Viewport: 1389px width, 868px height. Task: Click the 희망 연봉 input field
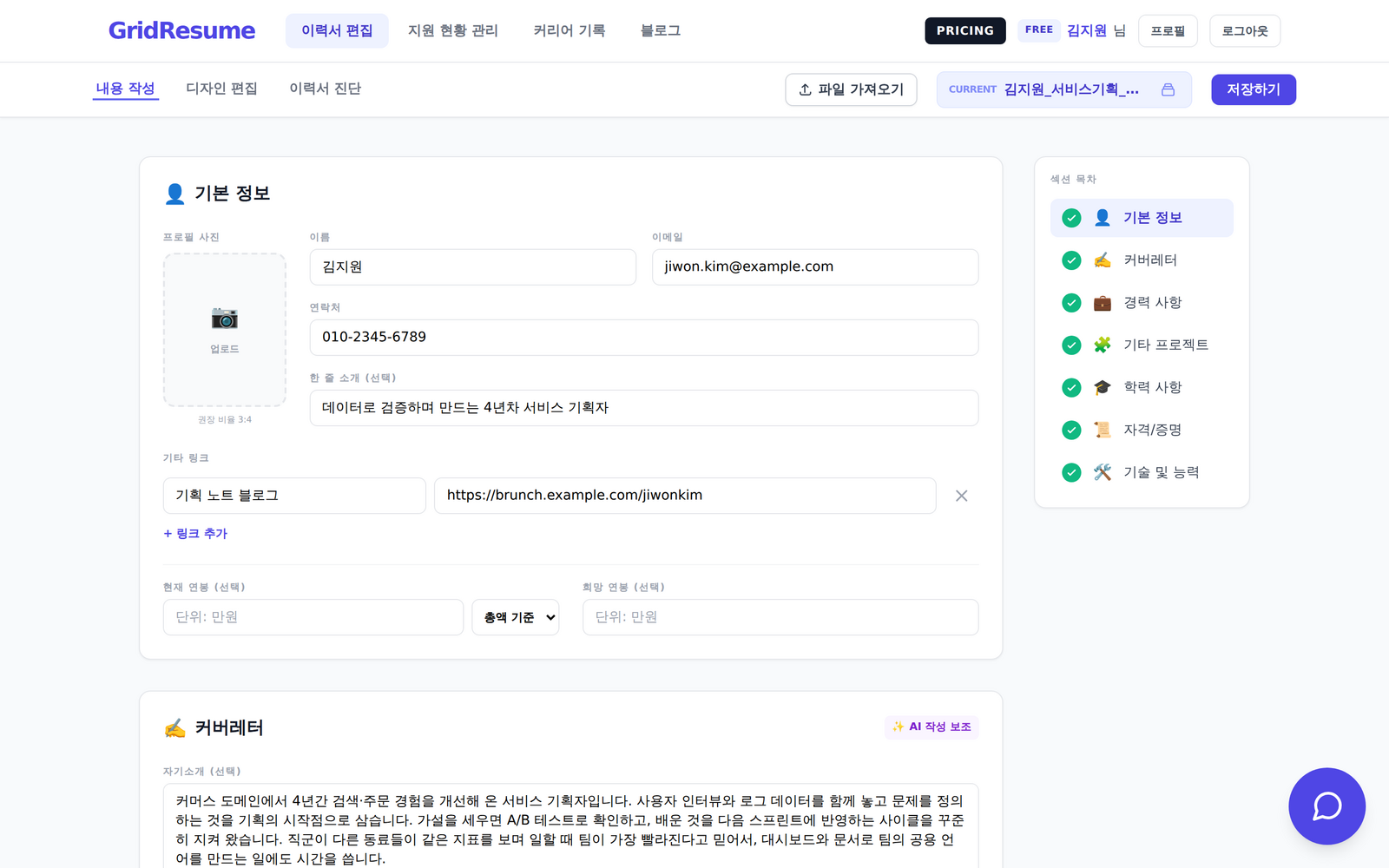780,617
